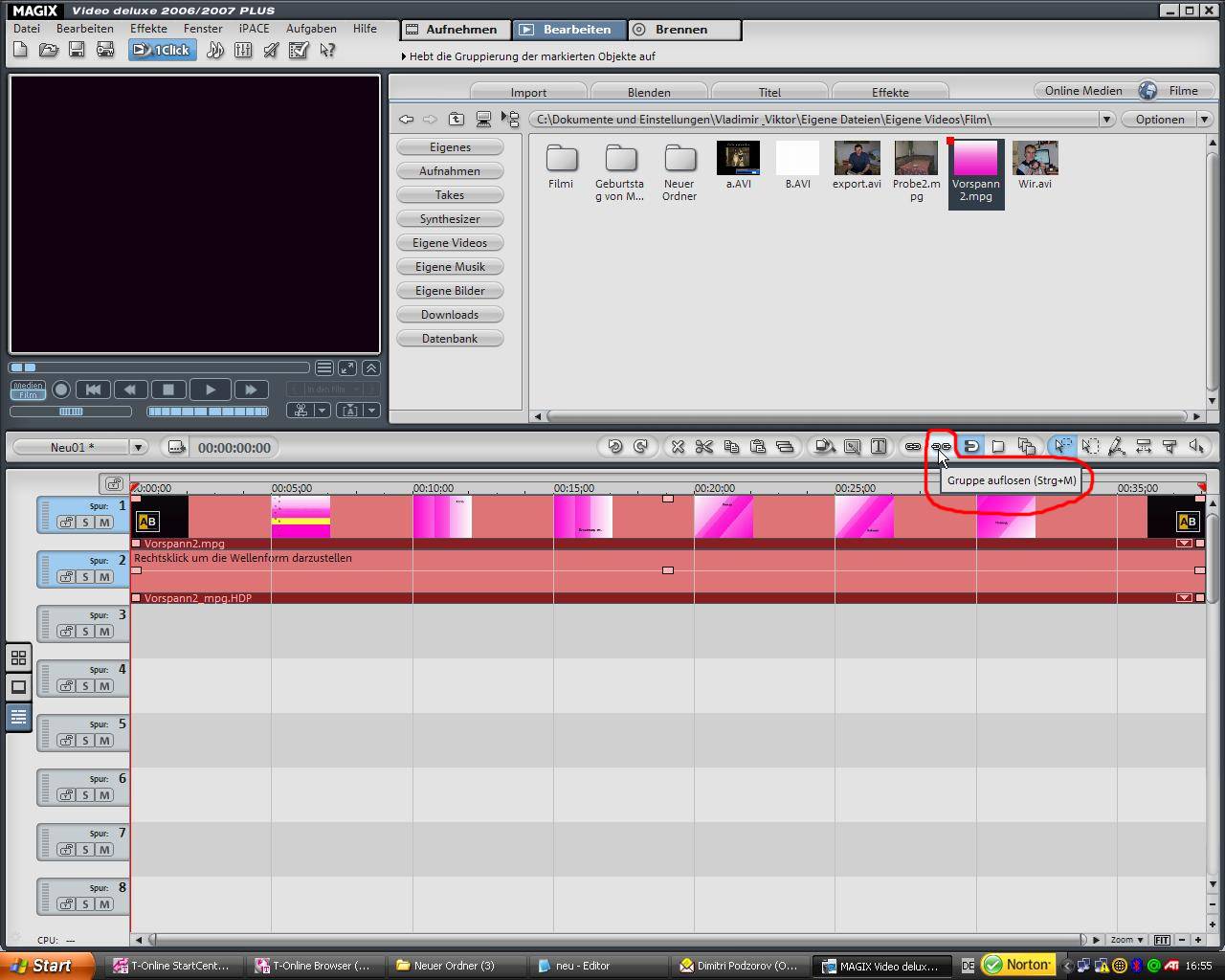Open the title editor T icon

point(879,446)
